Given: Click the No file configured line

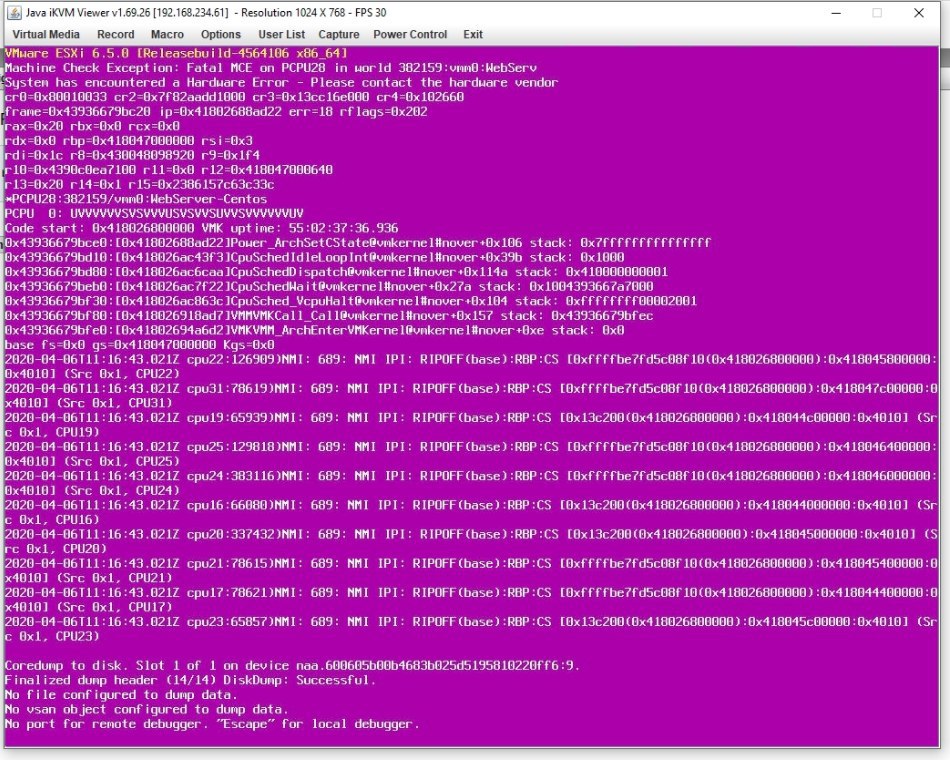Looking at the screenshot, I should pyautogui.click(x=121, y=694).
